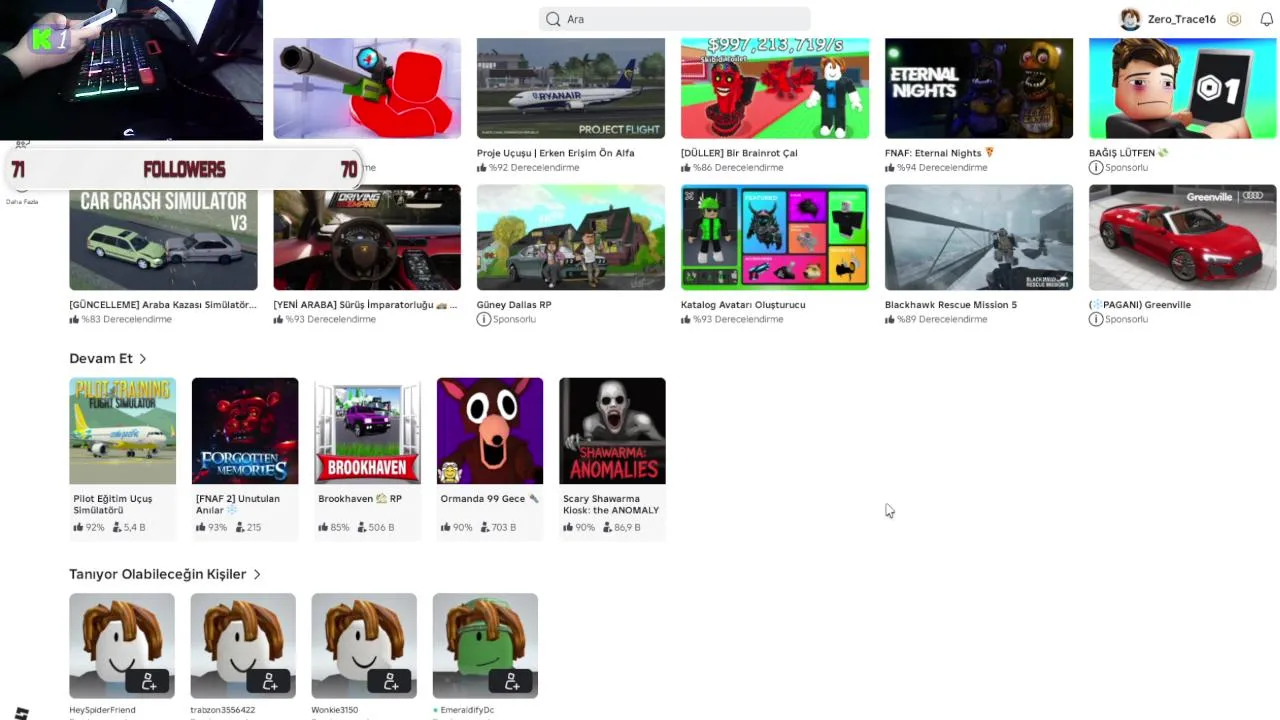The width and height of the screenshot is (1280, 720).
Task: Click Sponsorlu info icon under Güney Dallas
Action: pos(484,319)
